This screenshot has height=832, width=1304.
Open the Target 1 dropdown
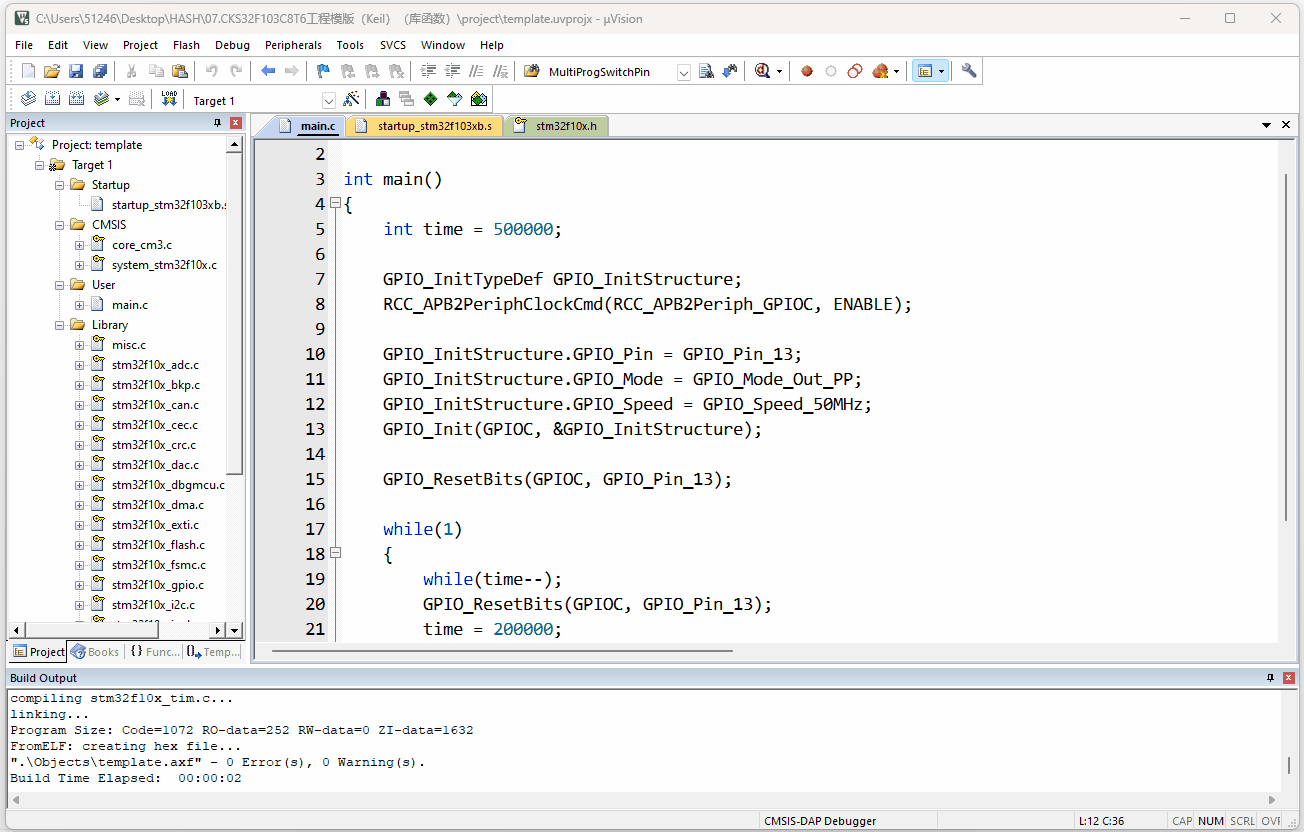click(x=329, y=100)
